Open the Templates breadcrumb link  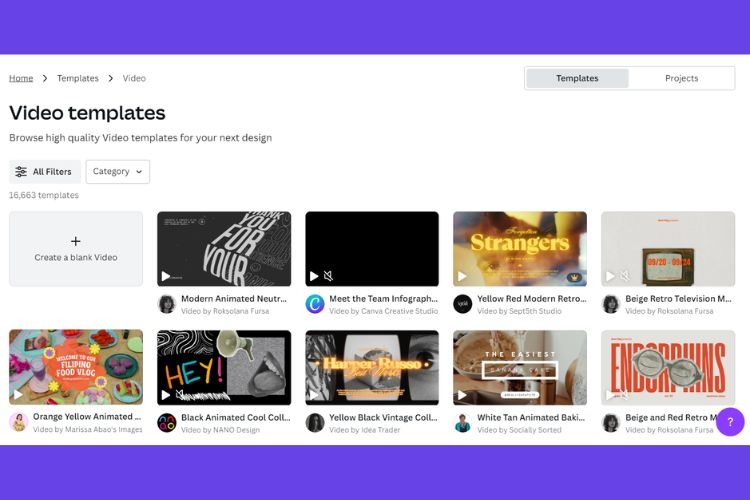pos(77,78)
